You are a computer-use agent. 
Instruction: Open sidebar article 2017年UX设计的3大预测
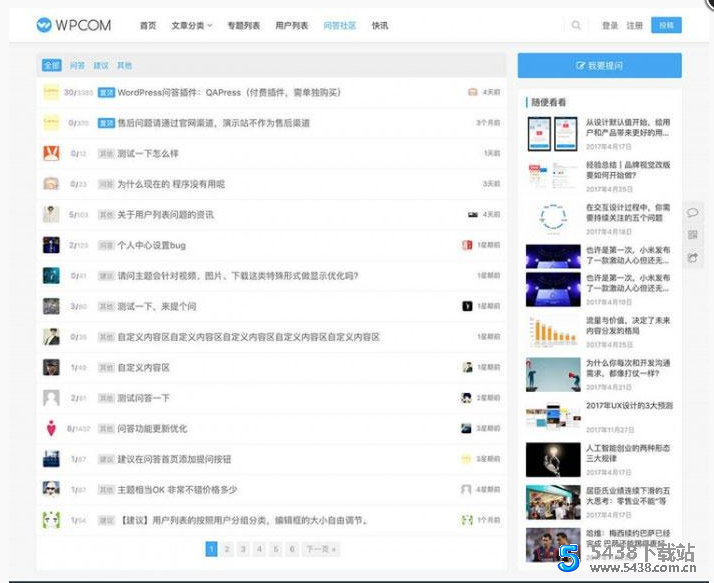pos(629,405)
